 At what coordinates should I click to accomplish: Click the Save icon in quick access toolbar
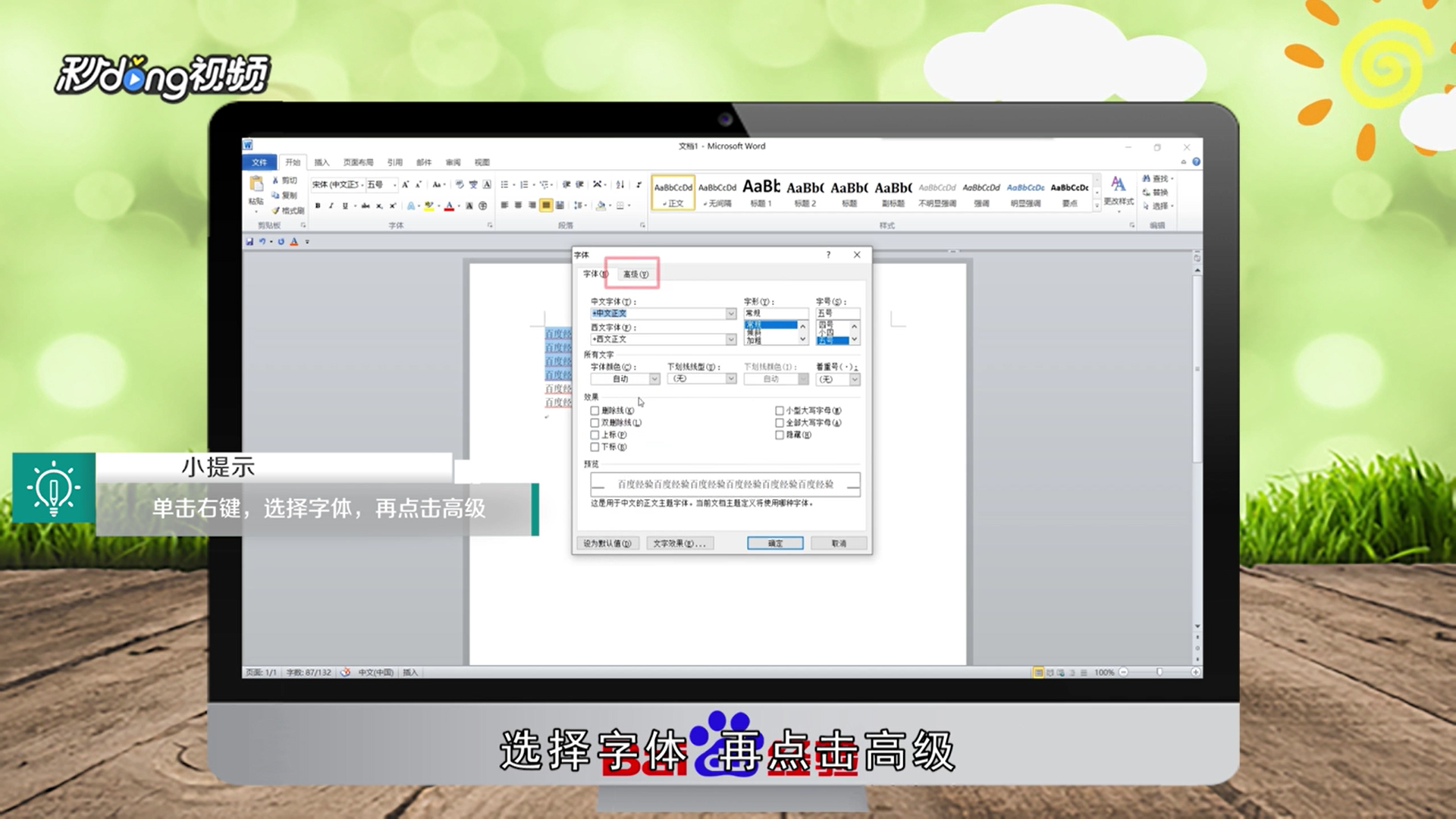tap(249, 242)
